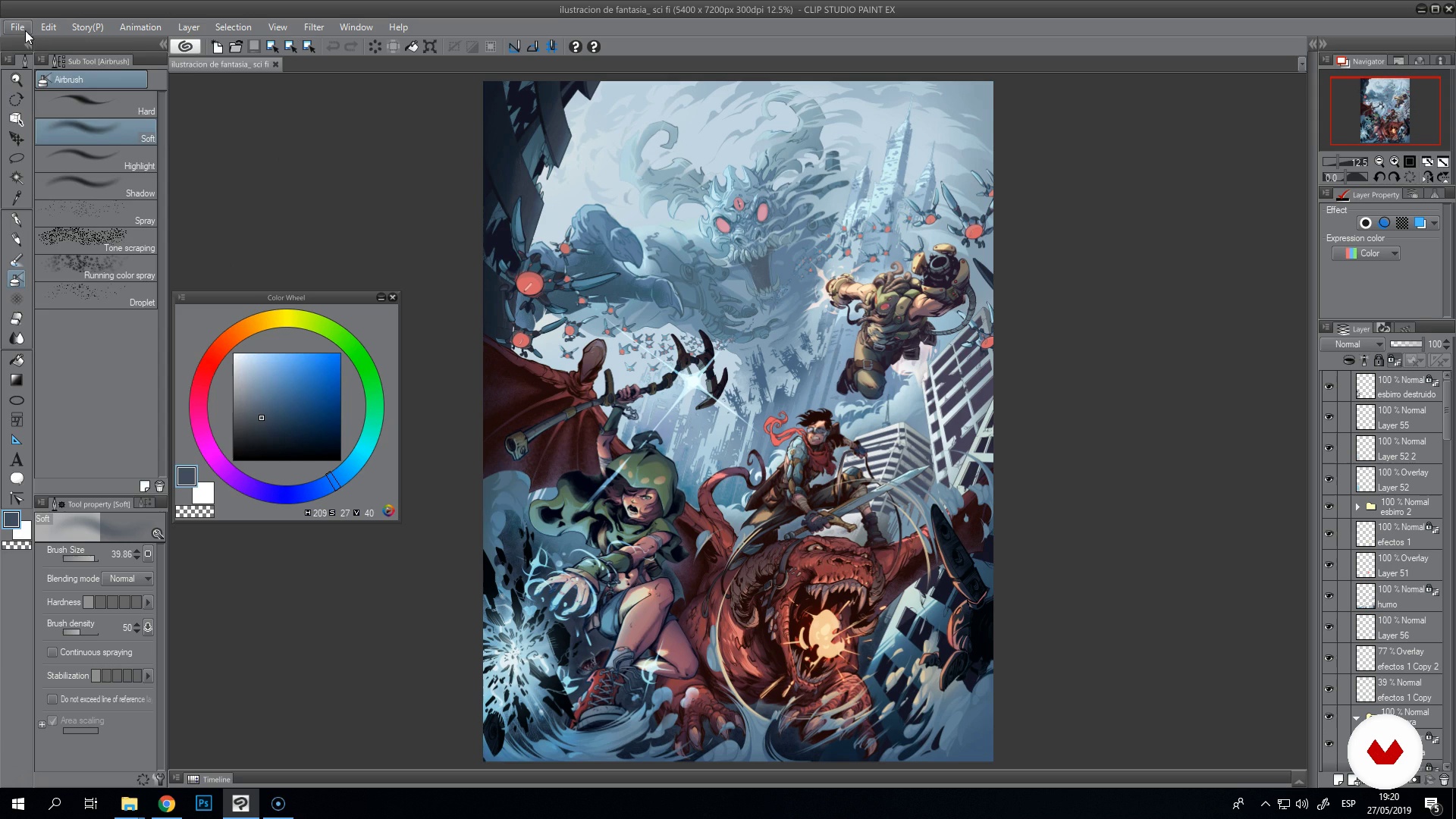Open Clip Studio spiral launcher icon
Viewport: 1456px width, 819px height.
click(x=185, y=46)
